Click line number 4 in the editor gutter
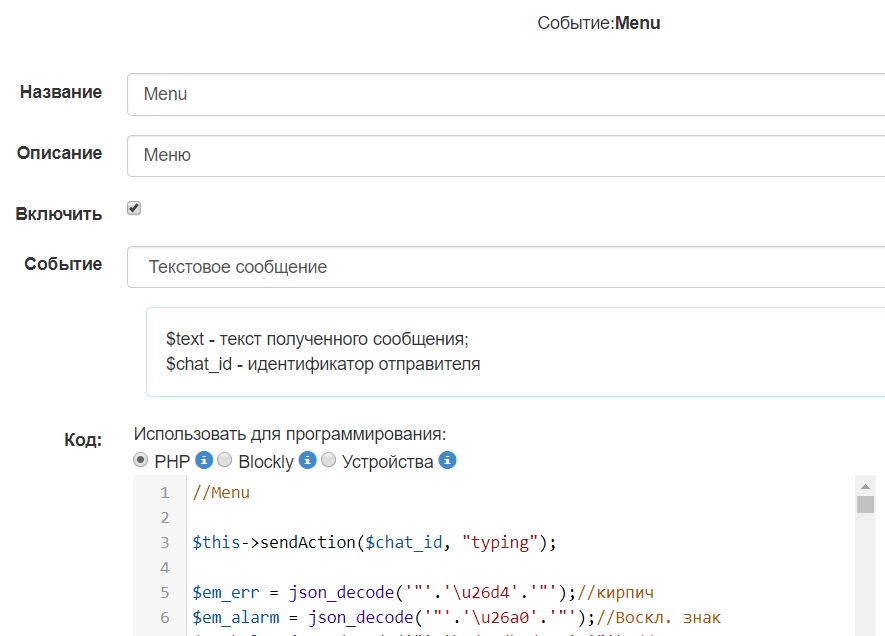Screen dimensions: 885x636 point(165,567)
